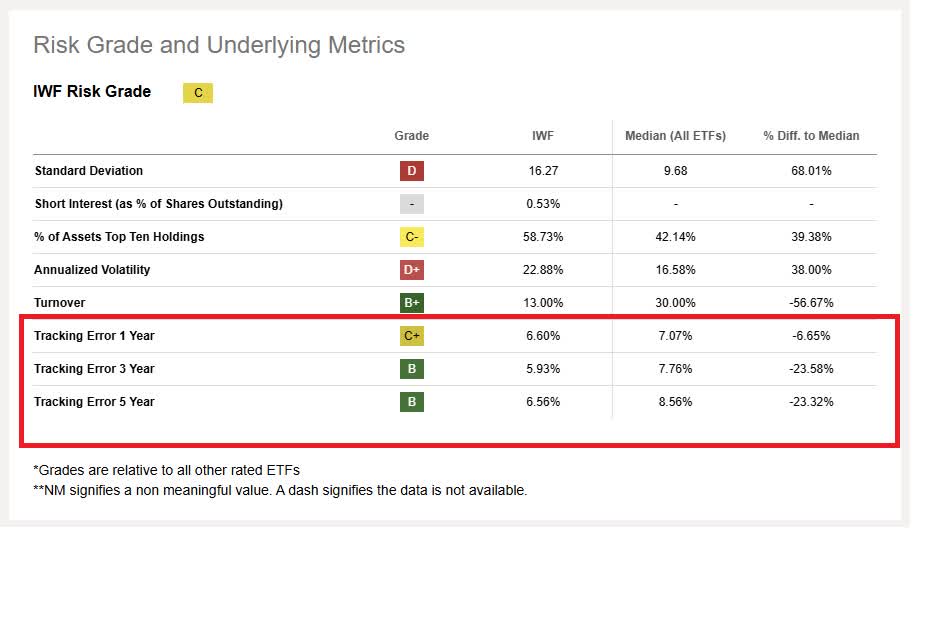Click the Short Interest dash grade badge
The image size is (938, 617).
pos(411,204)
